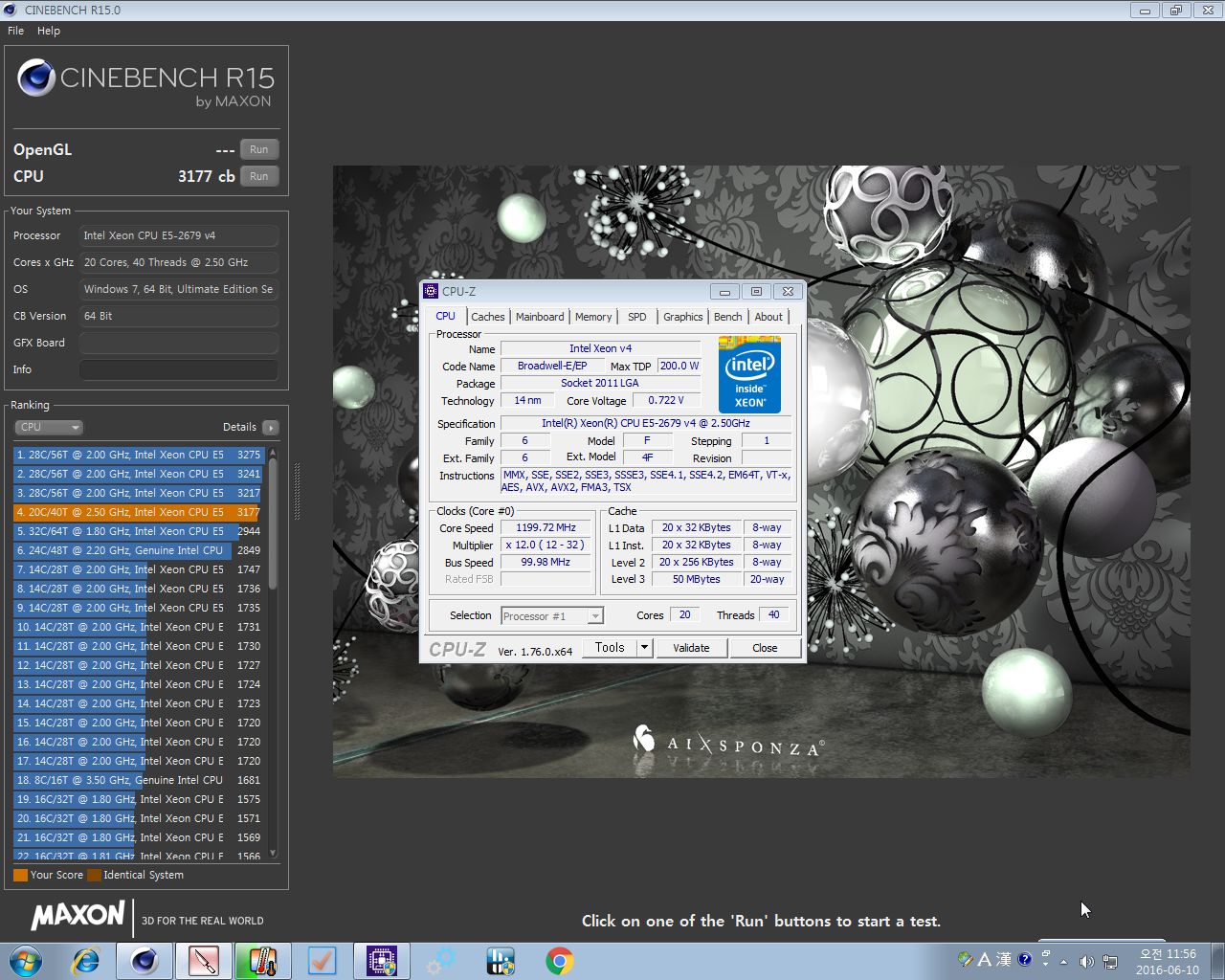
Task: Switch to CPU-Z SPD tab
Action: 637,317
